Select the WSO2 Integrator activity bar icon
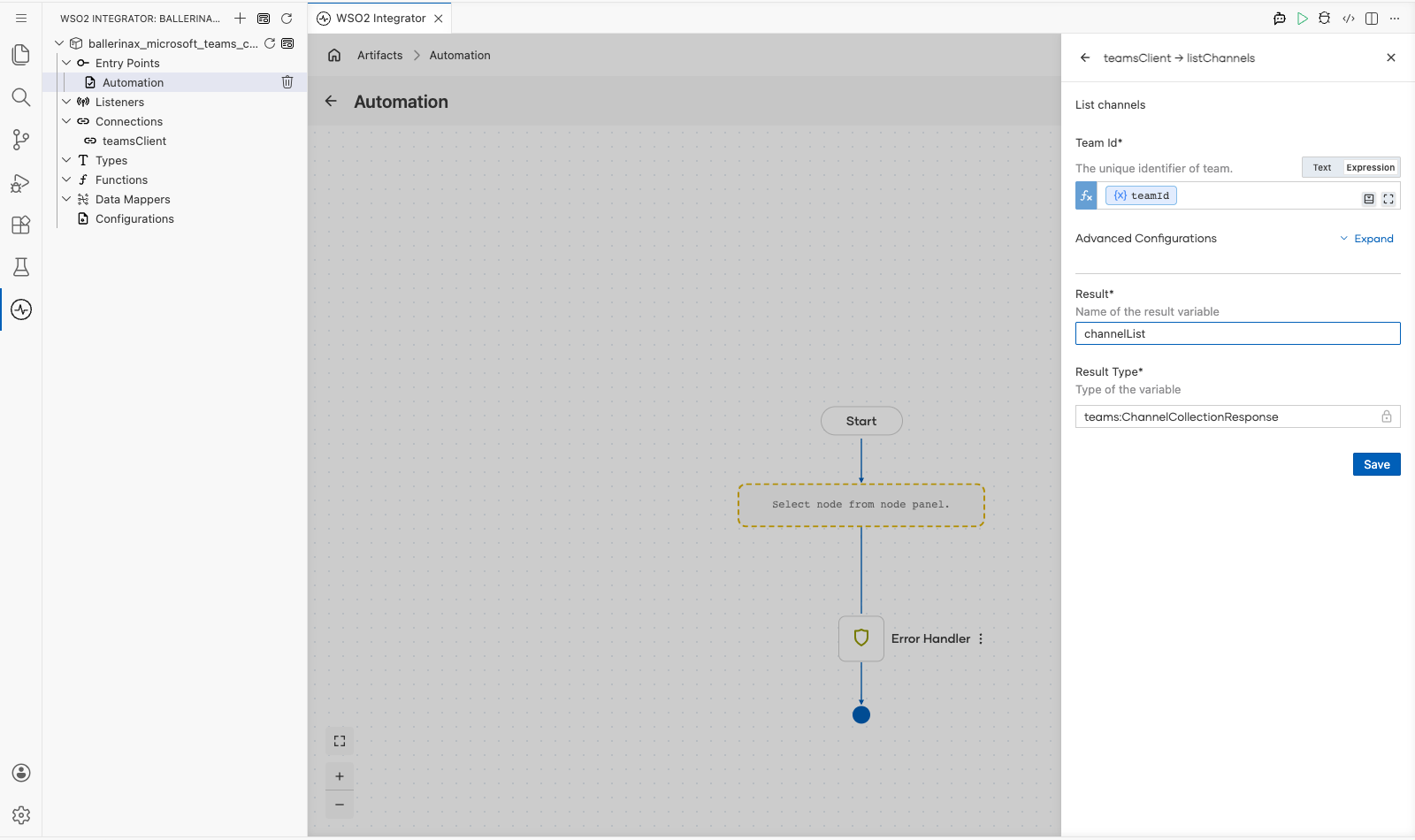 coord(21,309)
